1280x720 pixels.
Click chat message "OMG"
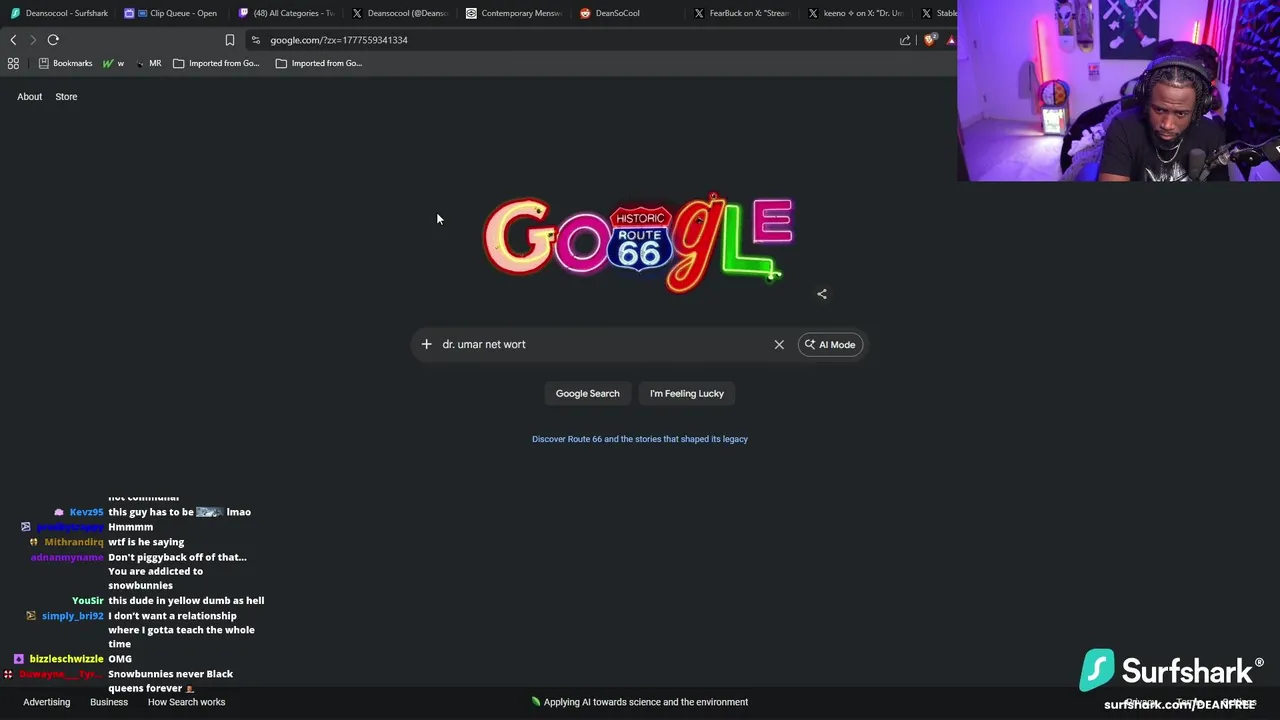(120, 659)
